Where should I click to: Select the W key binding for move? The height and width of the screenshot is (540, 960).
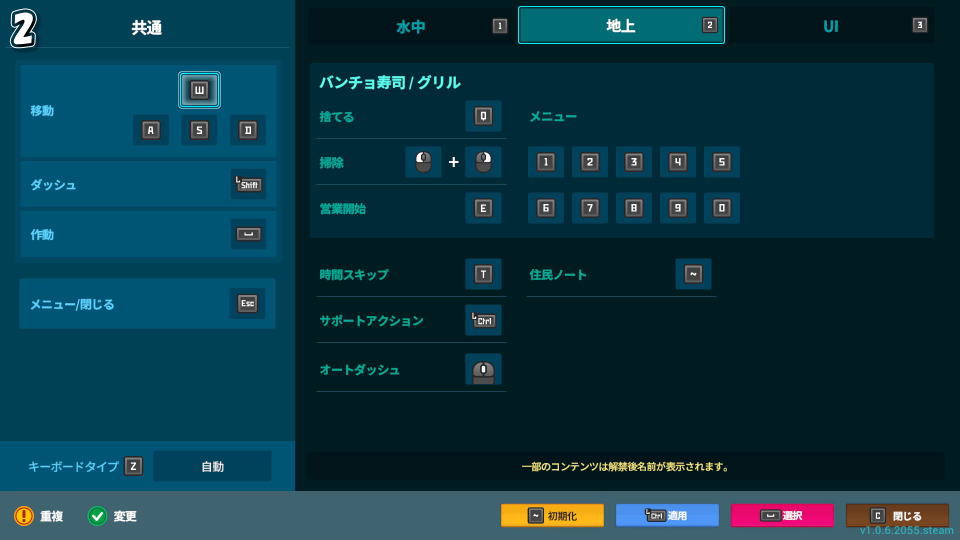tap(199, 90)
